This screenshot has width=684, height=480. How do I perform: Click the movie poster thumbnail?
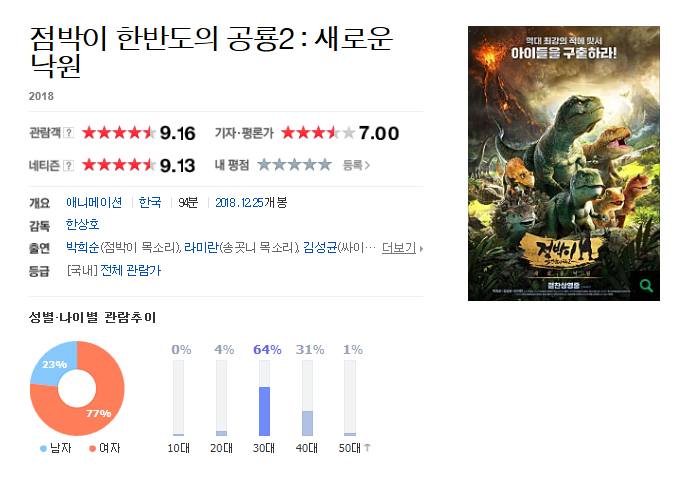tap(564, 163)
